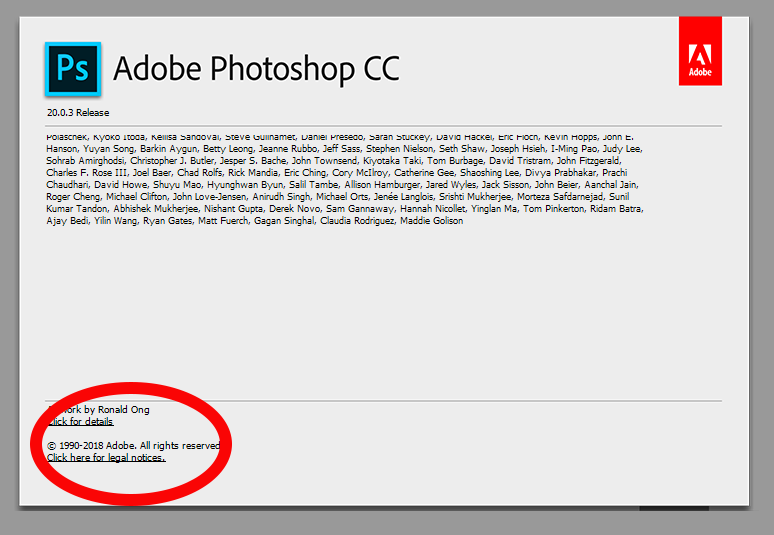The width and height of the screenshot is (774, 535).
Task: Click the name 'Charles F. Rose III'
Action: point(86,173)
